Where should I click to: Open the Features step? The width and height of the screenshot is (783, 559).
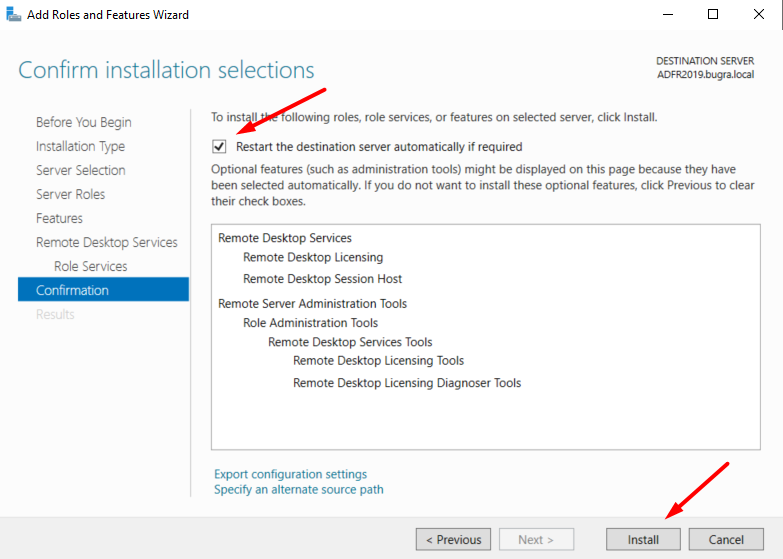[x=59, y=218]
